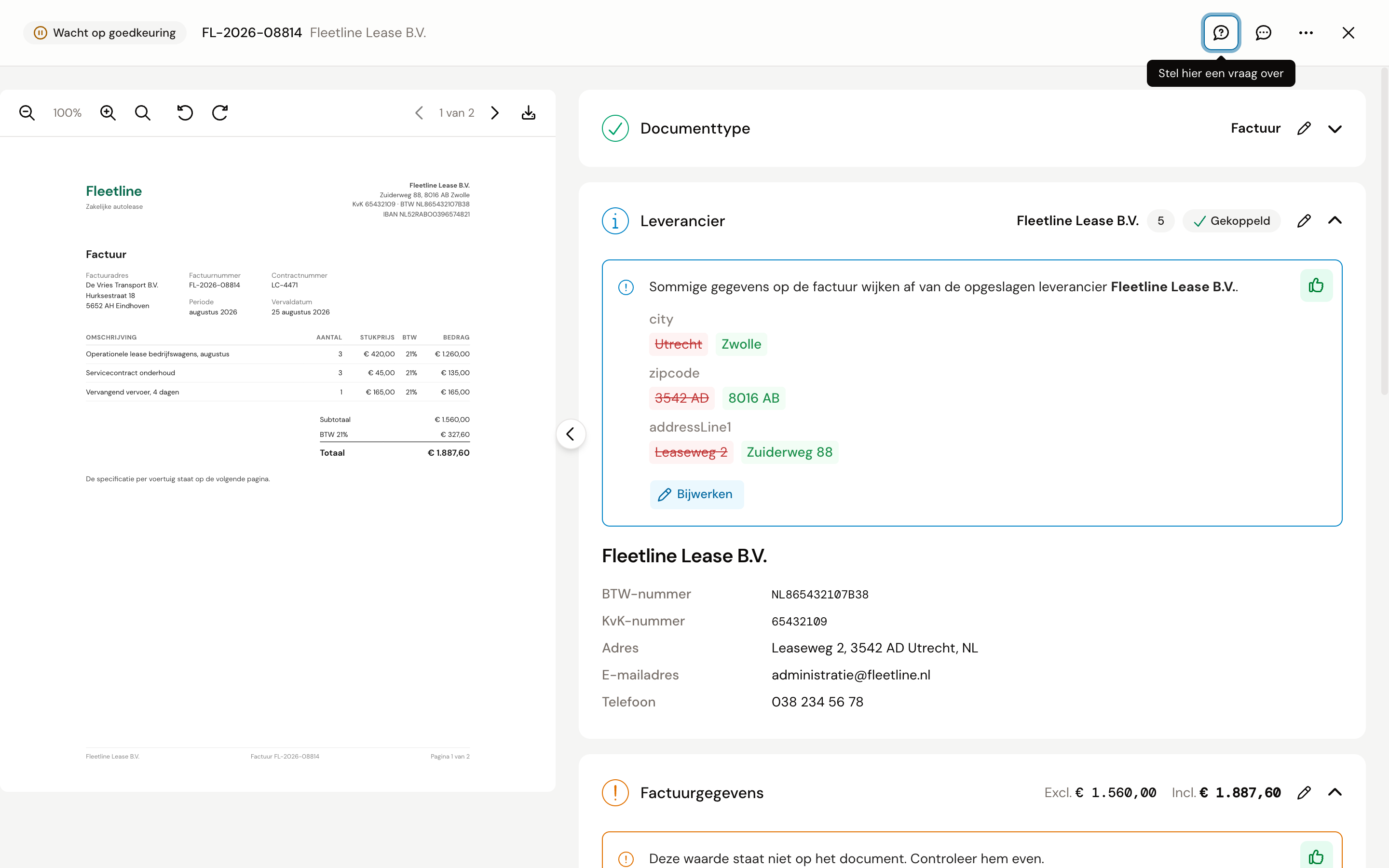
Task: Zoom in the document viewer
Action: tap(108, 113)
